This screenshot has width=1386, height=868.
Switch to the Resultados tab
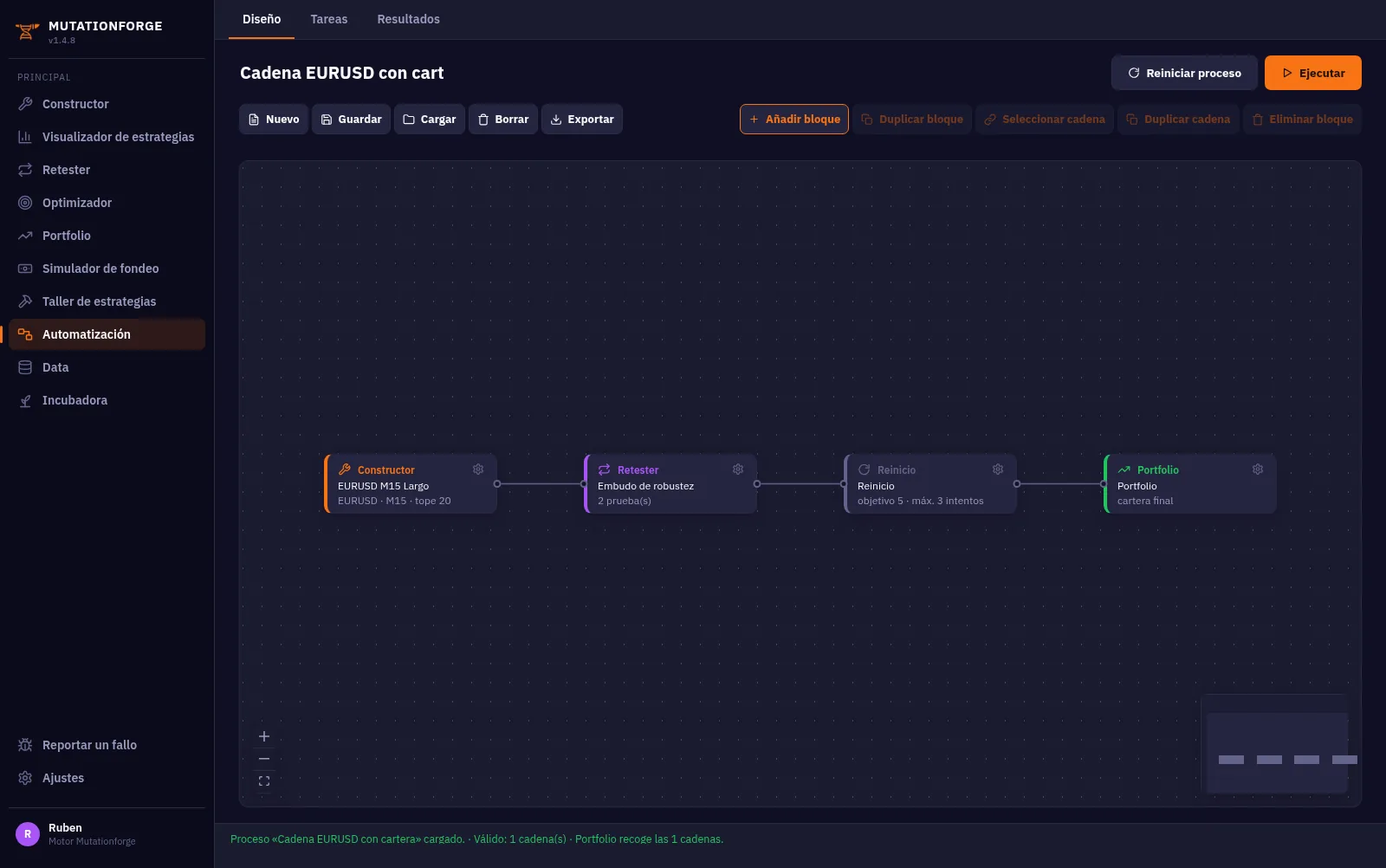tap(408, 19)
